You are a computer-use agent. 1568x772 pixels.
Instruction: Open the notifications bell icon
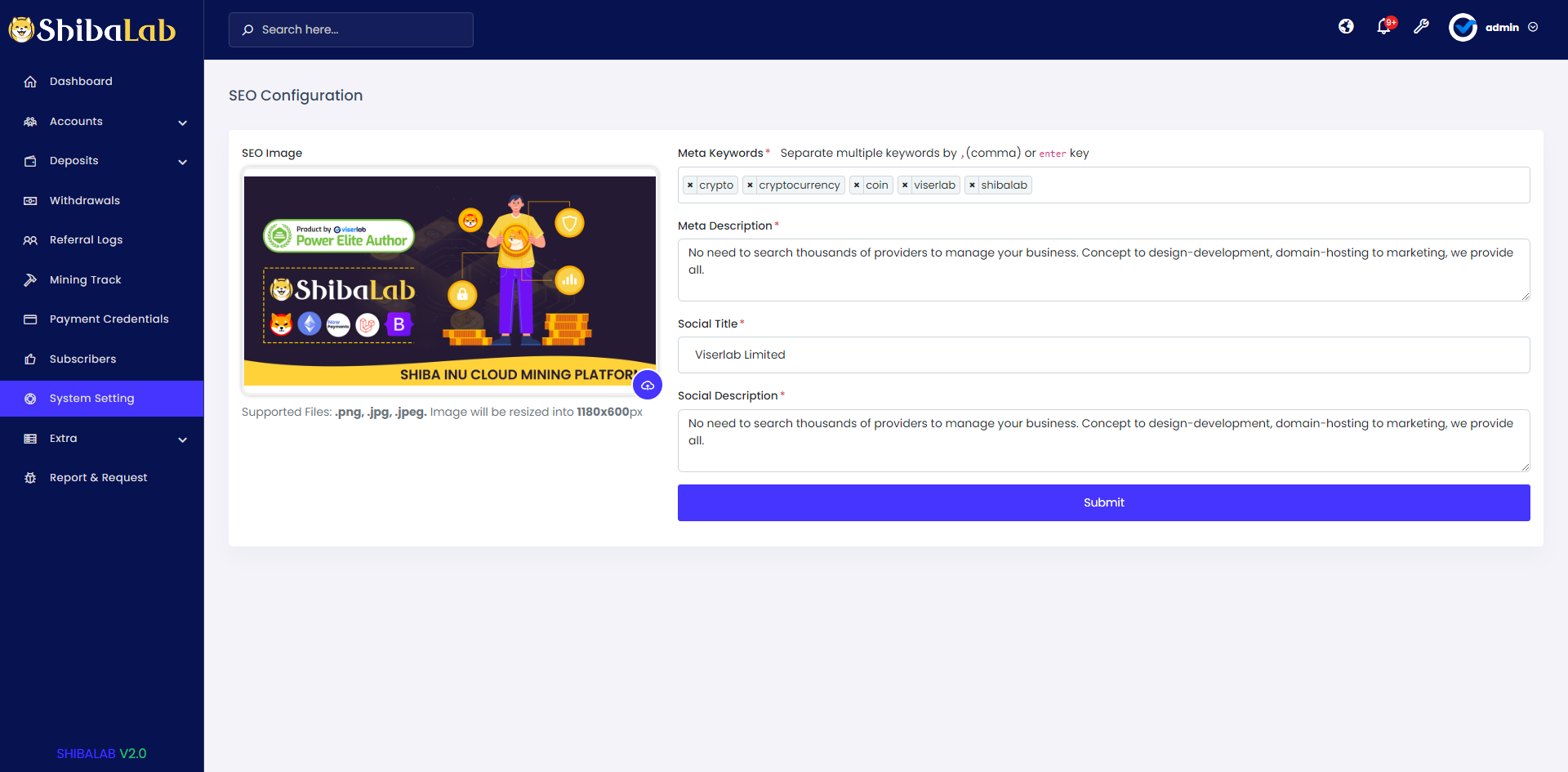coord(1384,26)
